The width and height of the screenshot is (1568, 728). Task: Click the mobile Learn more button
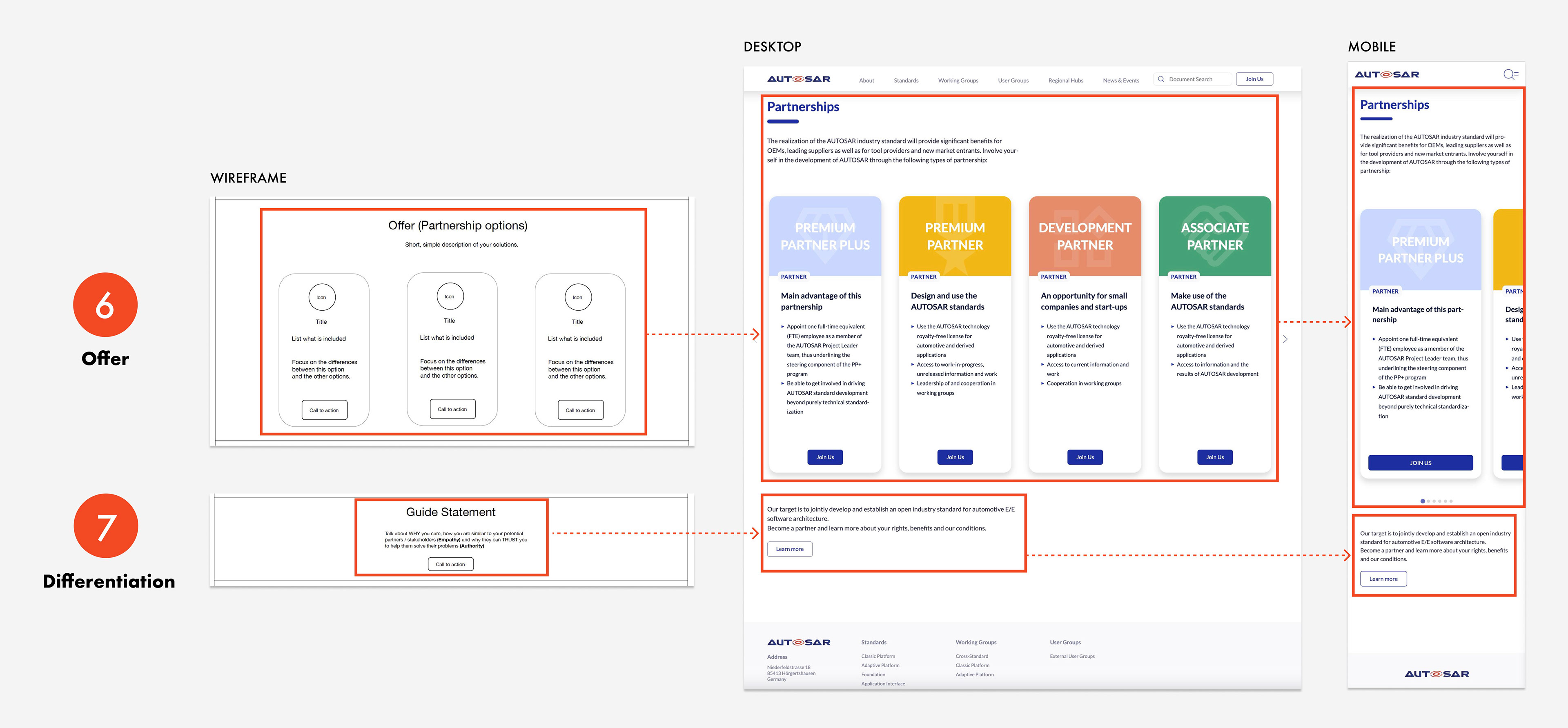(1383, 579)
